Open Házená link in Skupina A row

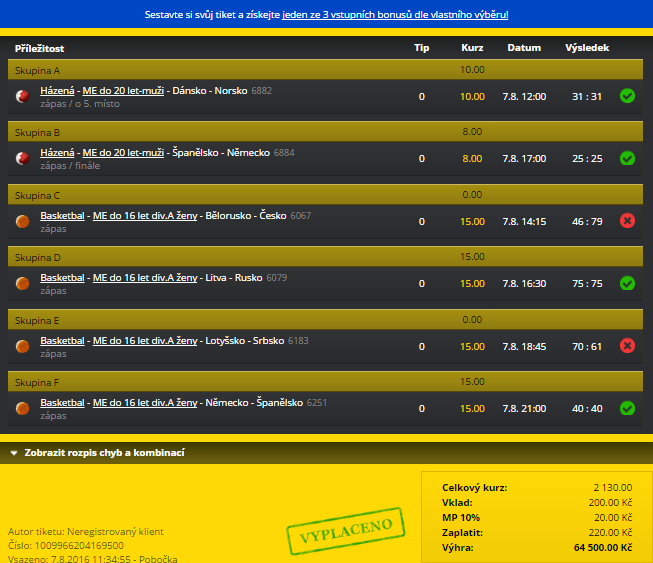58,90
